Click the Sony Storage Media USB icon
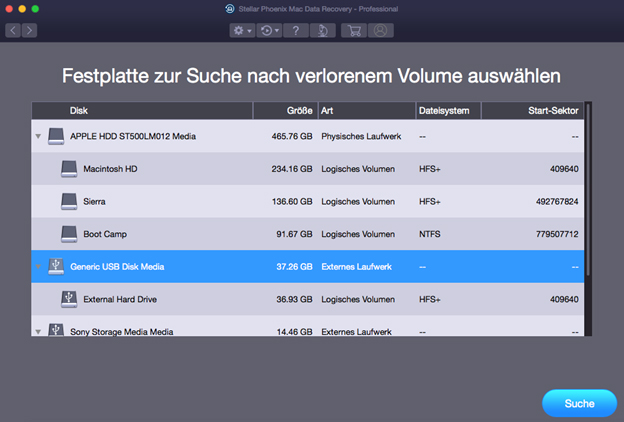 [56, 330]
